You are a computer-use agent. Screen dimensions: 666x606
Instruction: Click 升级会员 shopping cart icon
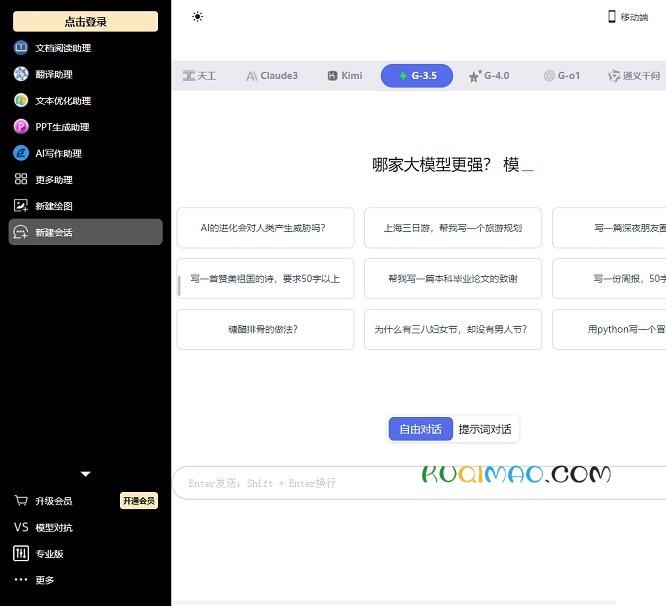pos(21,501)
